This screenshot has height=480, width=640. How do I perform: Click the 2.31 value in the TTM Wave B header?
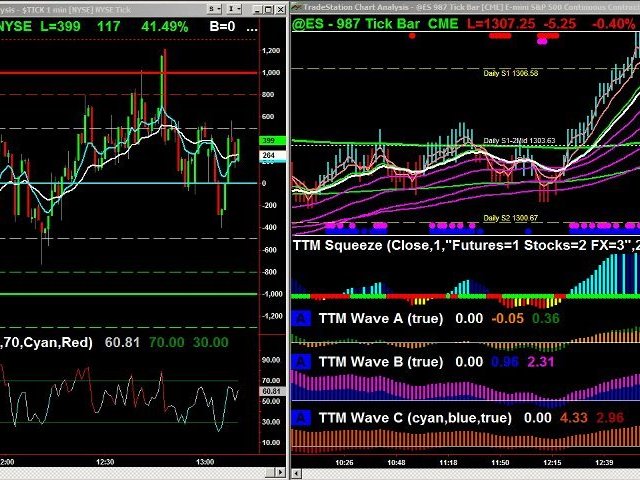[x=541, y=362]
